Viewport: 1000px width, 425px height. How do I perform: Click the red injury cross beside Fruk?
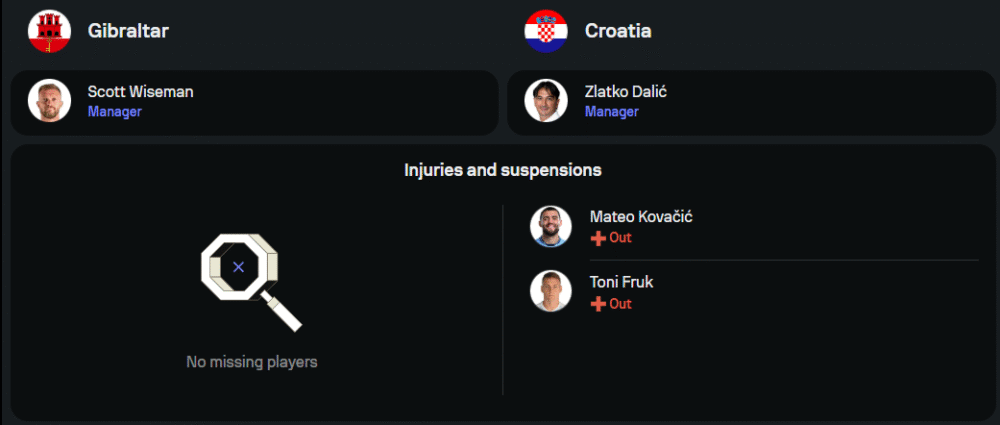(598, 304)
